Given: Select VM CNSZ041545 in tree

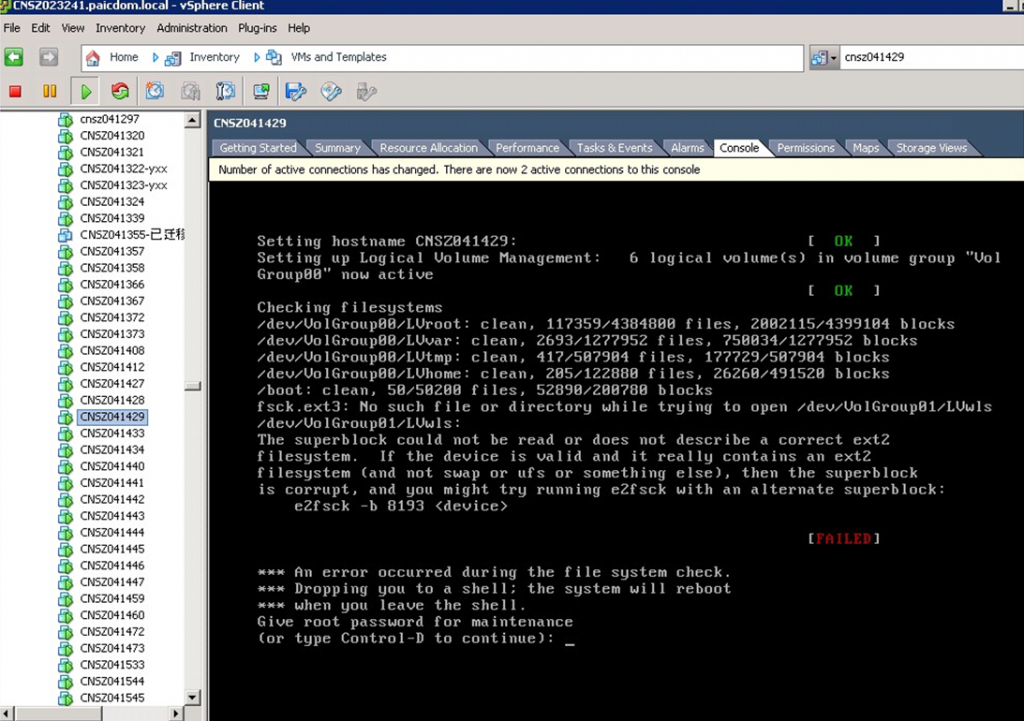Looking at the screenshot, I should pyautogui.click(x=112, y=698).
